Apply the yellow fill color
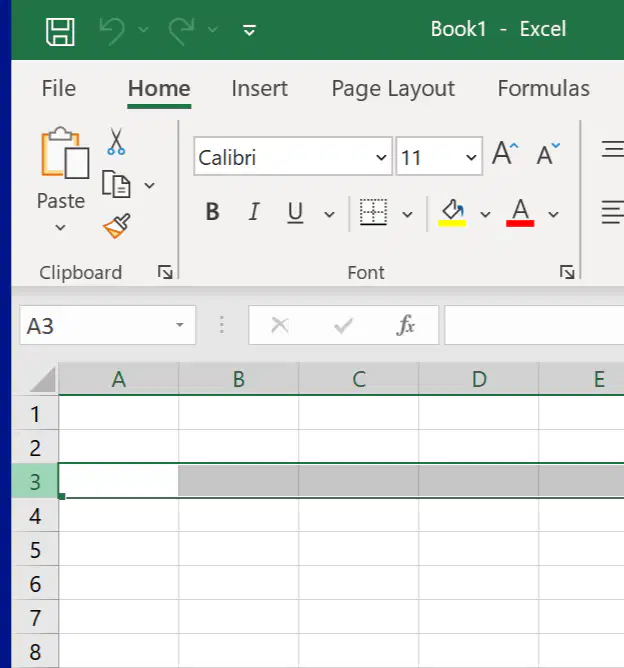 pos(452,213)
